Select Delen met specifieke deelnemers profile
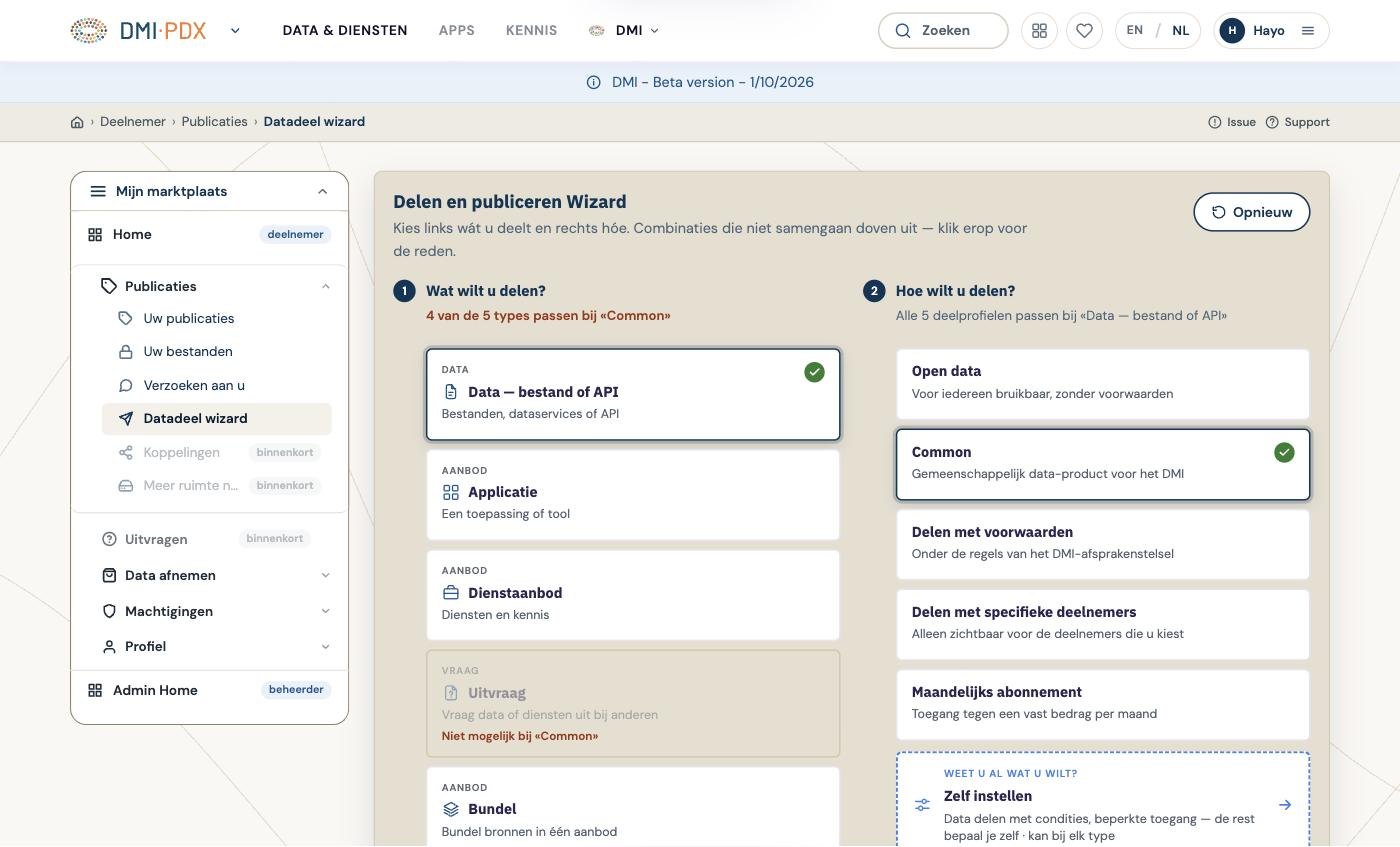 click(x=1103, y=625)
